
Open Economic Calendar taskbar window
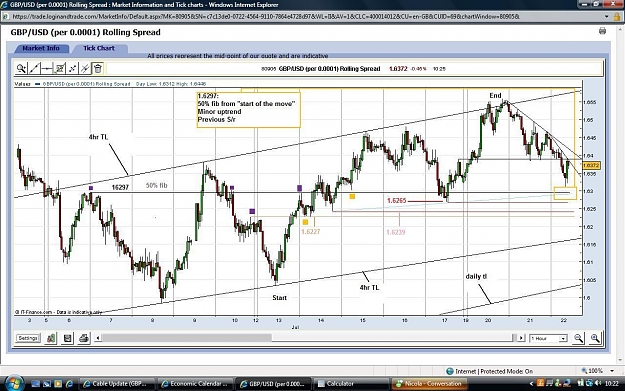[195, 383]
